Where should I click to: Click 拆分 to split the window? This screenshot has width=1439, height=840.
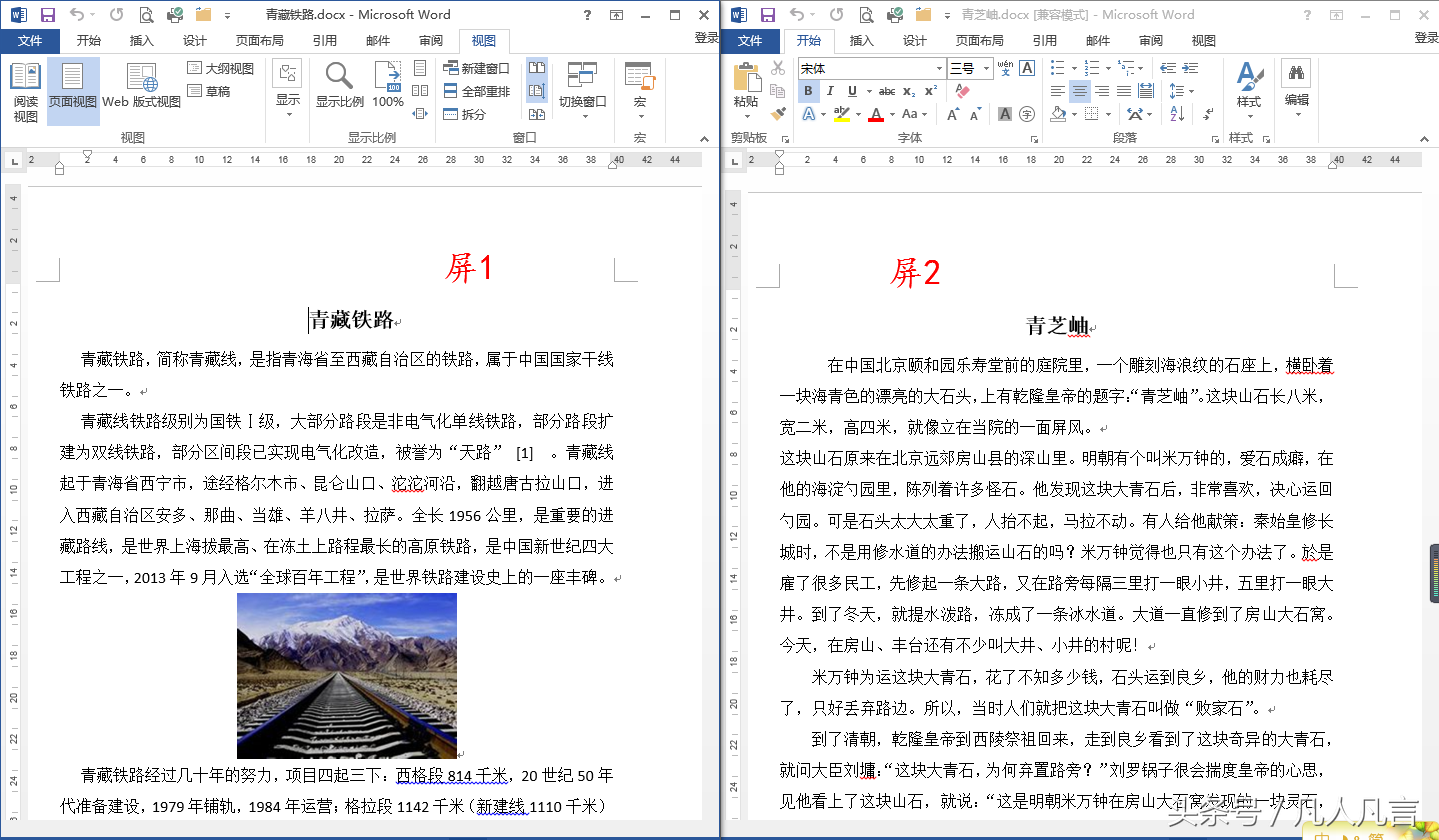pyautogui.click(x=465, y=114)
